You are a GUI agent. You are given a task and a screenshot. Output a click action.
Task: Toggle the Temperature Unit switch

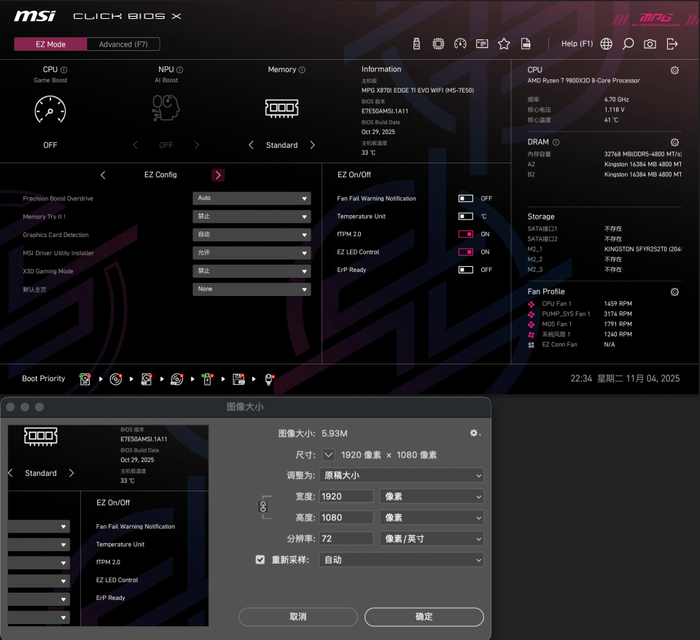466,216
